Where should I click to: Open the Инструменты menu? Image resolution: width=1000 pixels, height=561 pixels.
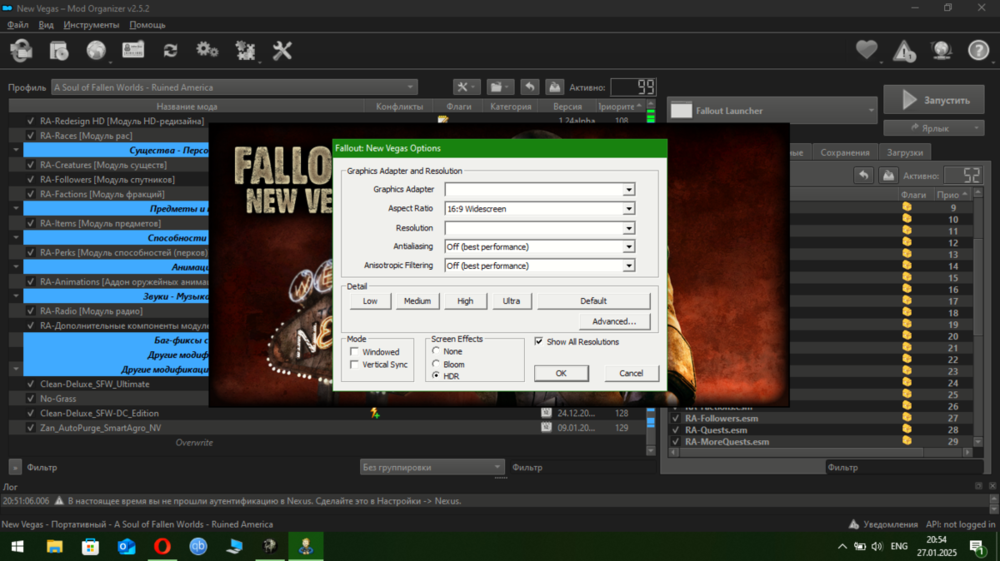pos(91,25)
